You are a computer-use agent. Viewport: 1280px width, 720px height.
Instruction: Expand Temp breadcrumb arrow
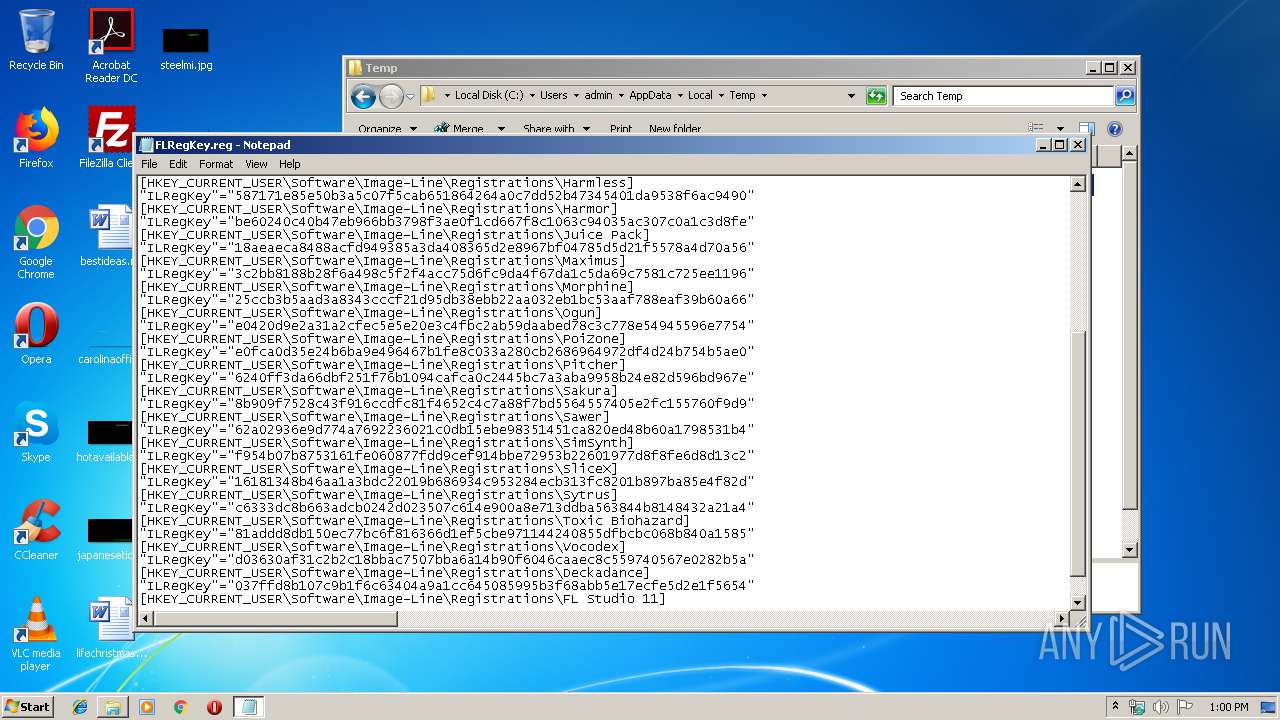pos(764,96)
